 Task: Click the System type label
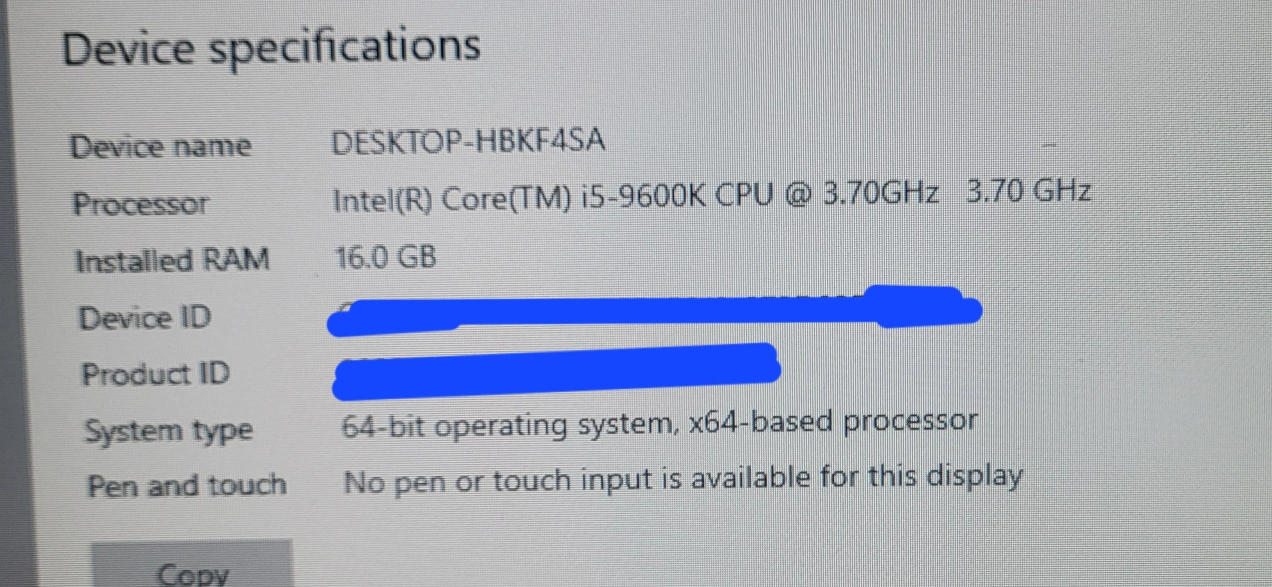(168, 432)
